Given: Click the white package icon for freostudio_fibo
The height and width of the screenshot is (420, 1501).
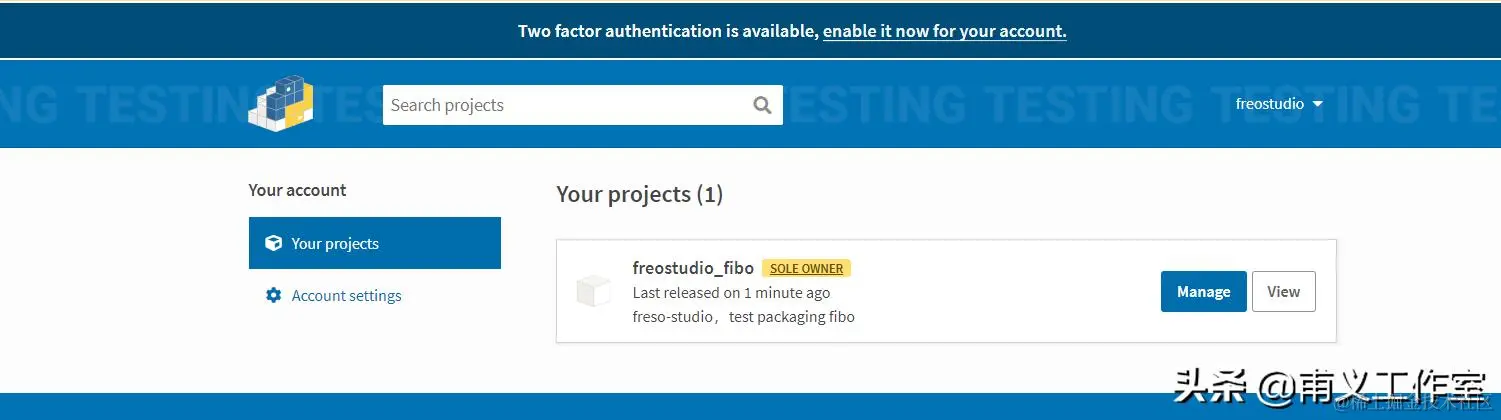Looking at the screenshot, I should (593, 291).
